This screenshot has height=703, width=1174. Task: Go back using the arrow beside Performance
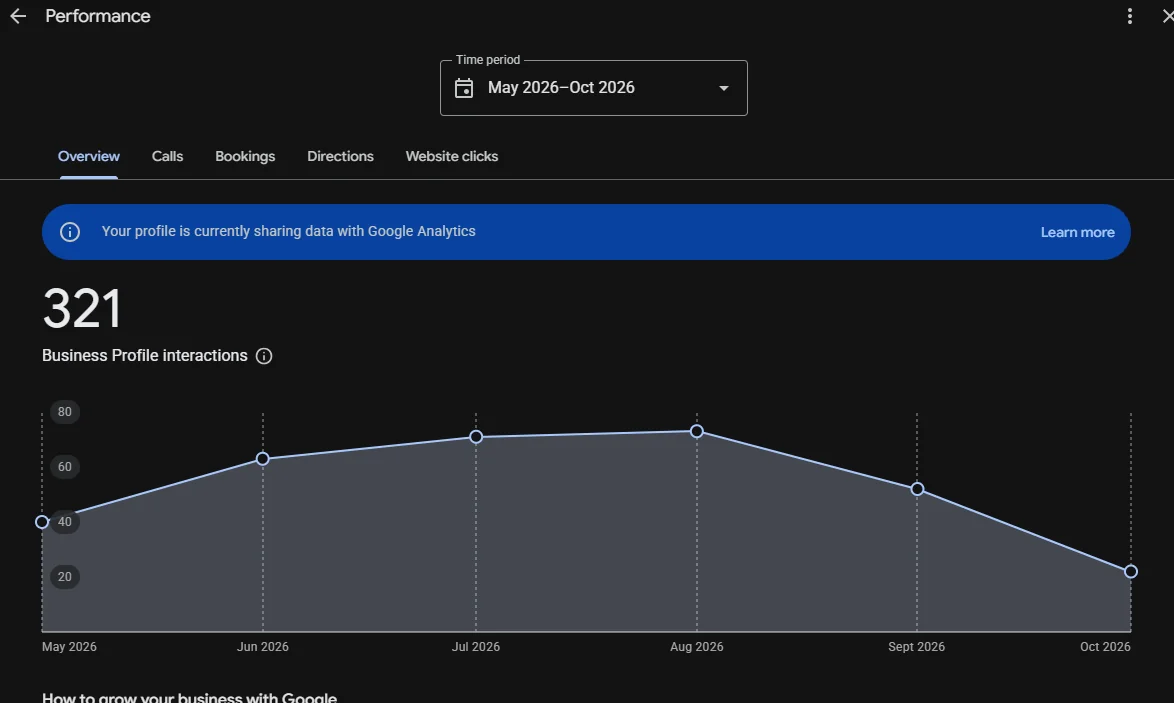pos(18,16)
